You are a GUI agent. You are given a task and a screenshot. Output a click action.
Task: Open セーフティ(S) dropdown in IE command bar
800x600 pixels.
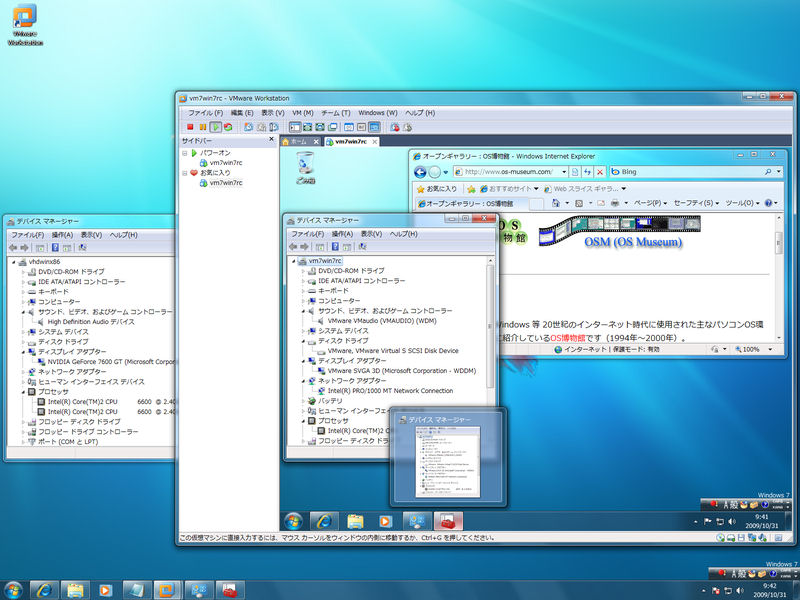(696, 203)
